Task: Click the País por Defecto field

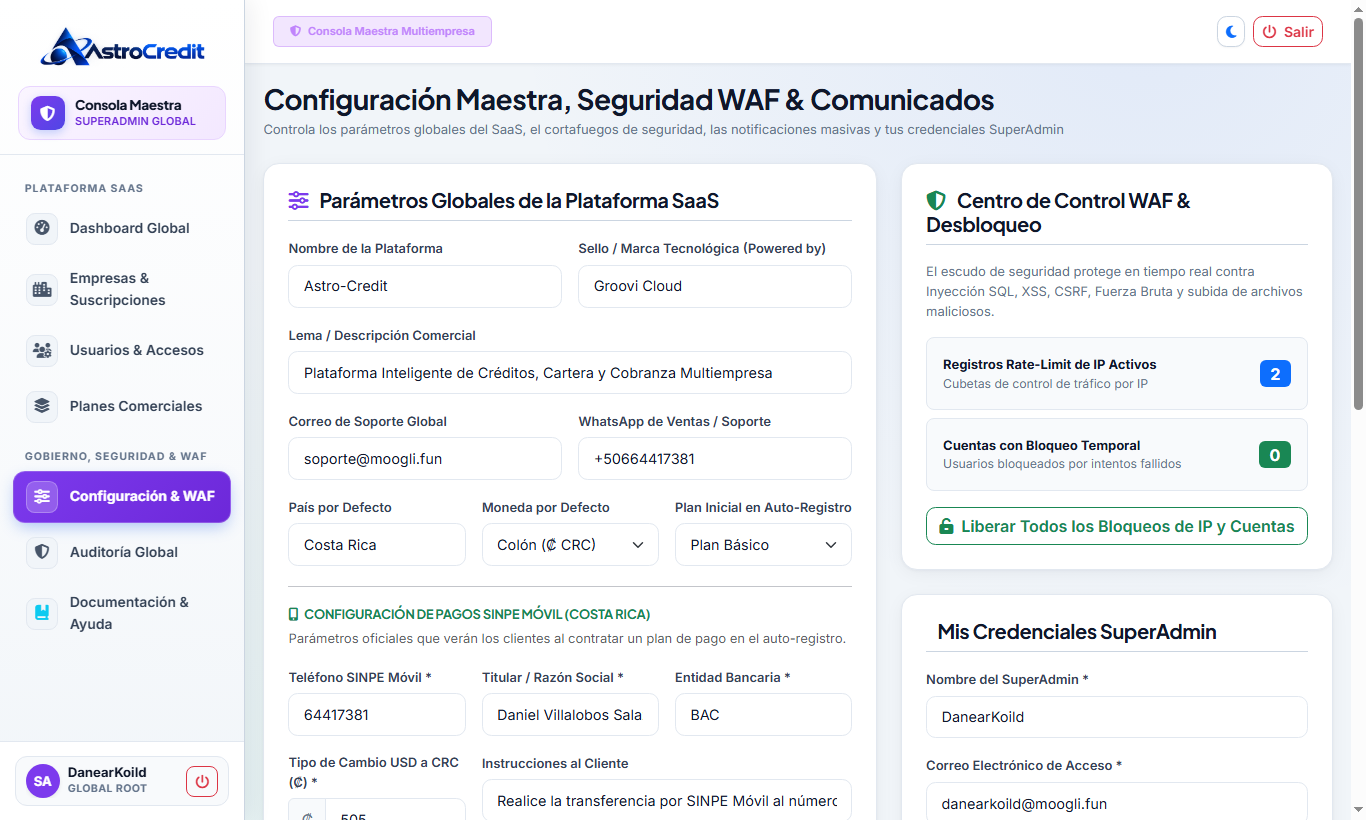Action: coord(377,545)
